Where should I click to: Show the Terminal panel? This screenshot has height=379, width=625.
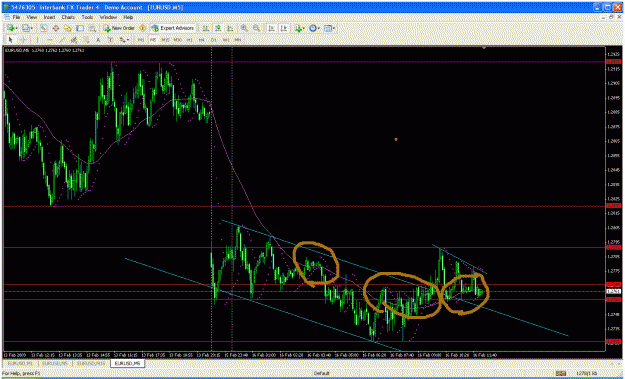coord(80,28)
